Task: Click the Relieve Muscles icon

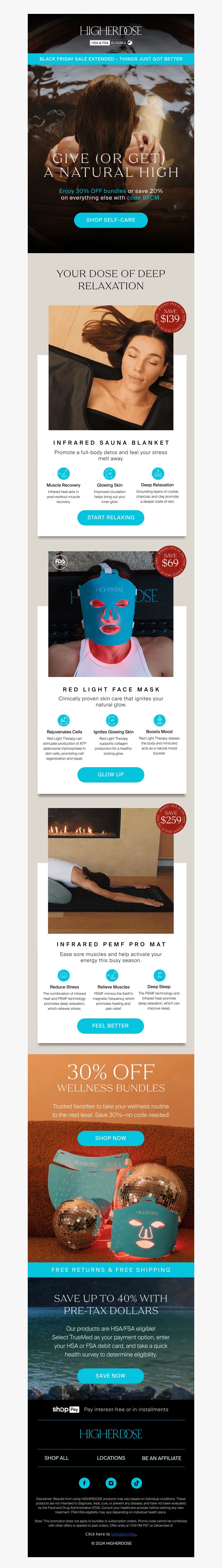Action: pos(112,975)
